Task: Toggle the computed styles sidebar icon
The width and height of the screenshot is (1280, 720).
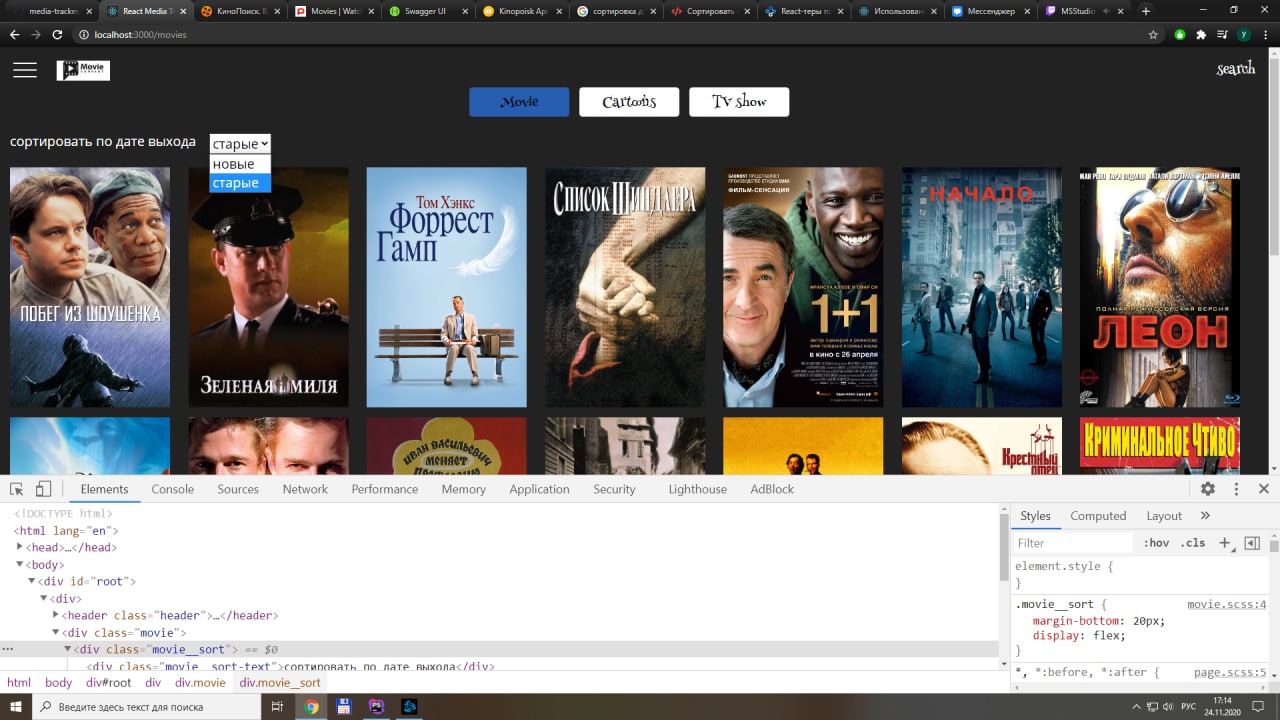Action: pos(1252,543)
